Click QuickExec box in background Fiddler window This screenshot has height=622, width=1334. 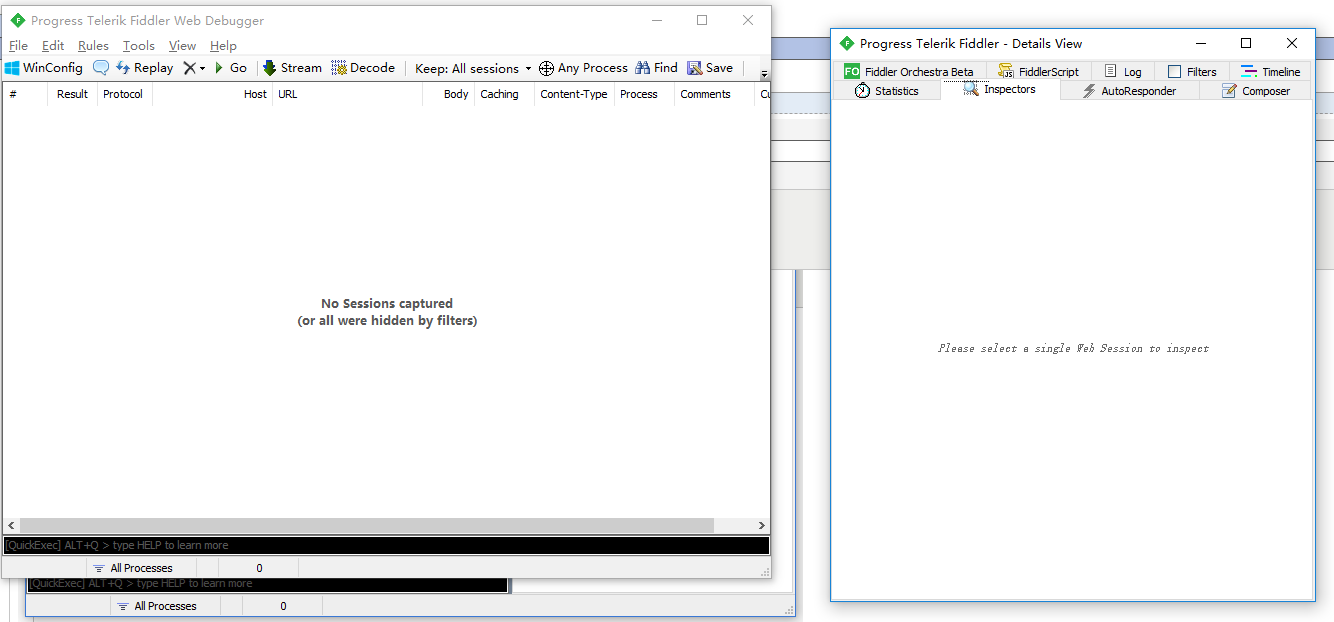point(268,584)
